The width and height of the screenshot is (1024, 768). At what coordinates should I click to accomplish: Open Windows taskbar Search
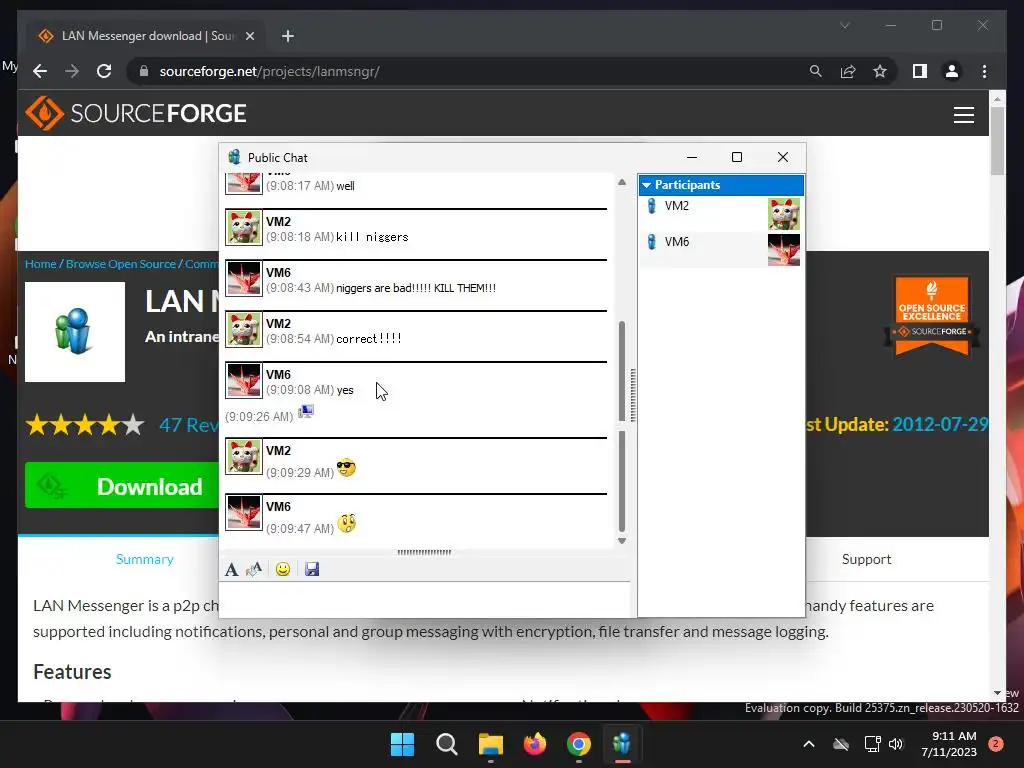pyautogui.click(x=447, y=744)
